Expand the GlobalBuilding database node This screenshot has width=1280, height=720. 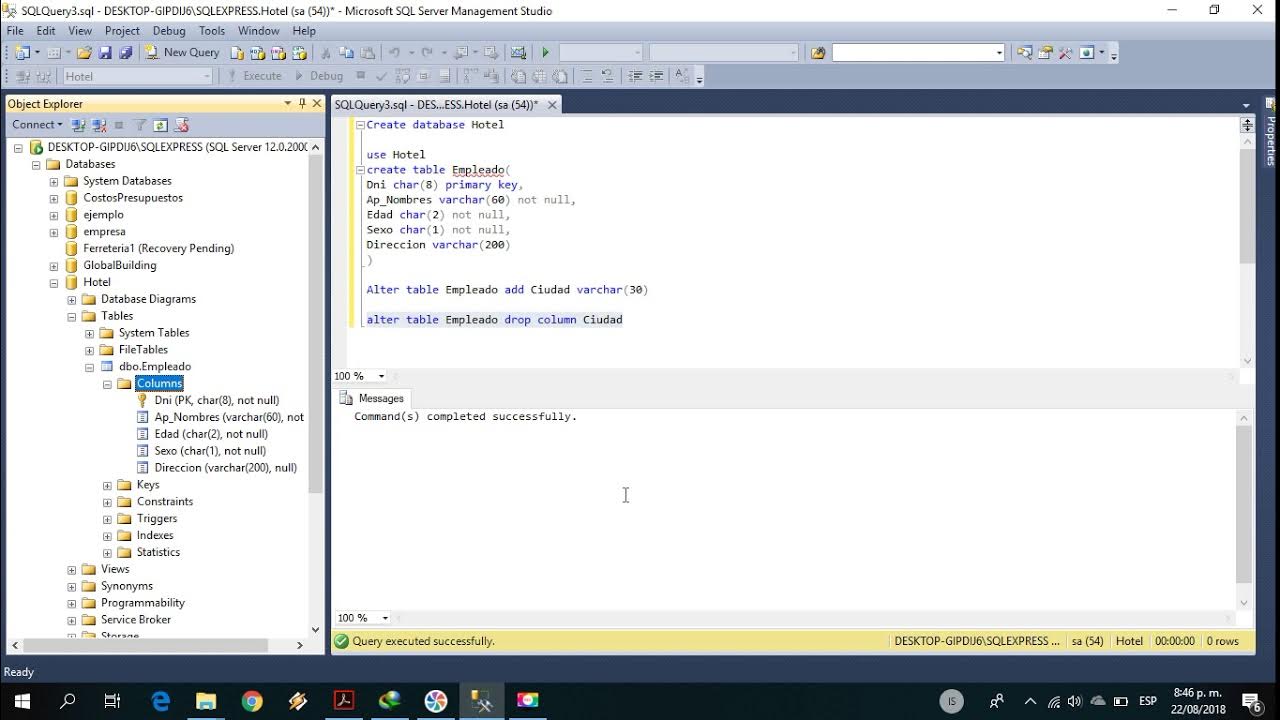(x=54, y=266)
